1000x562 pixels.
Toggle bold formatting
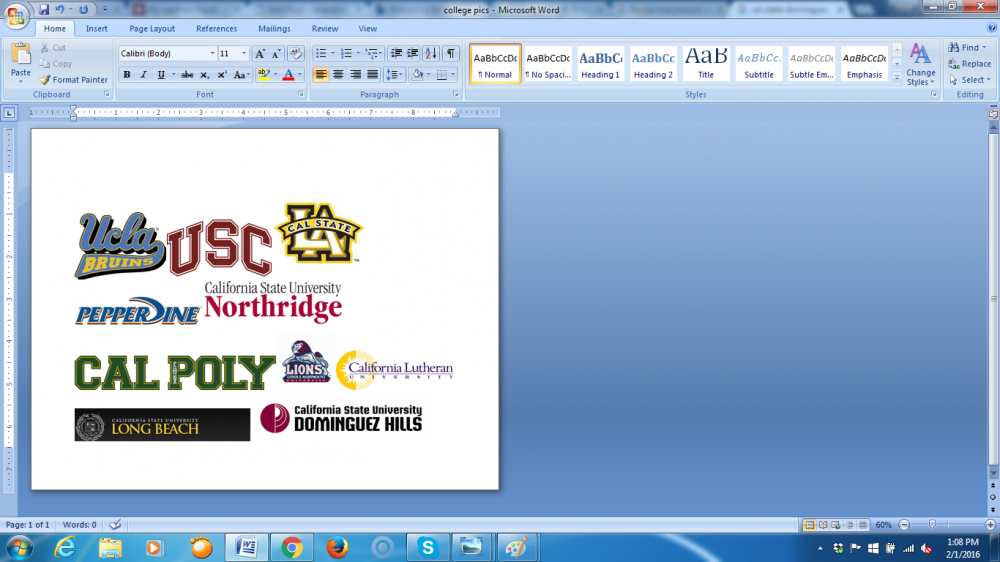pos(127,75)
